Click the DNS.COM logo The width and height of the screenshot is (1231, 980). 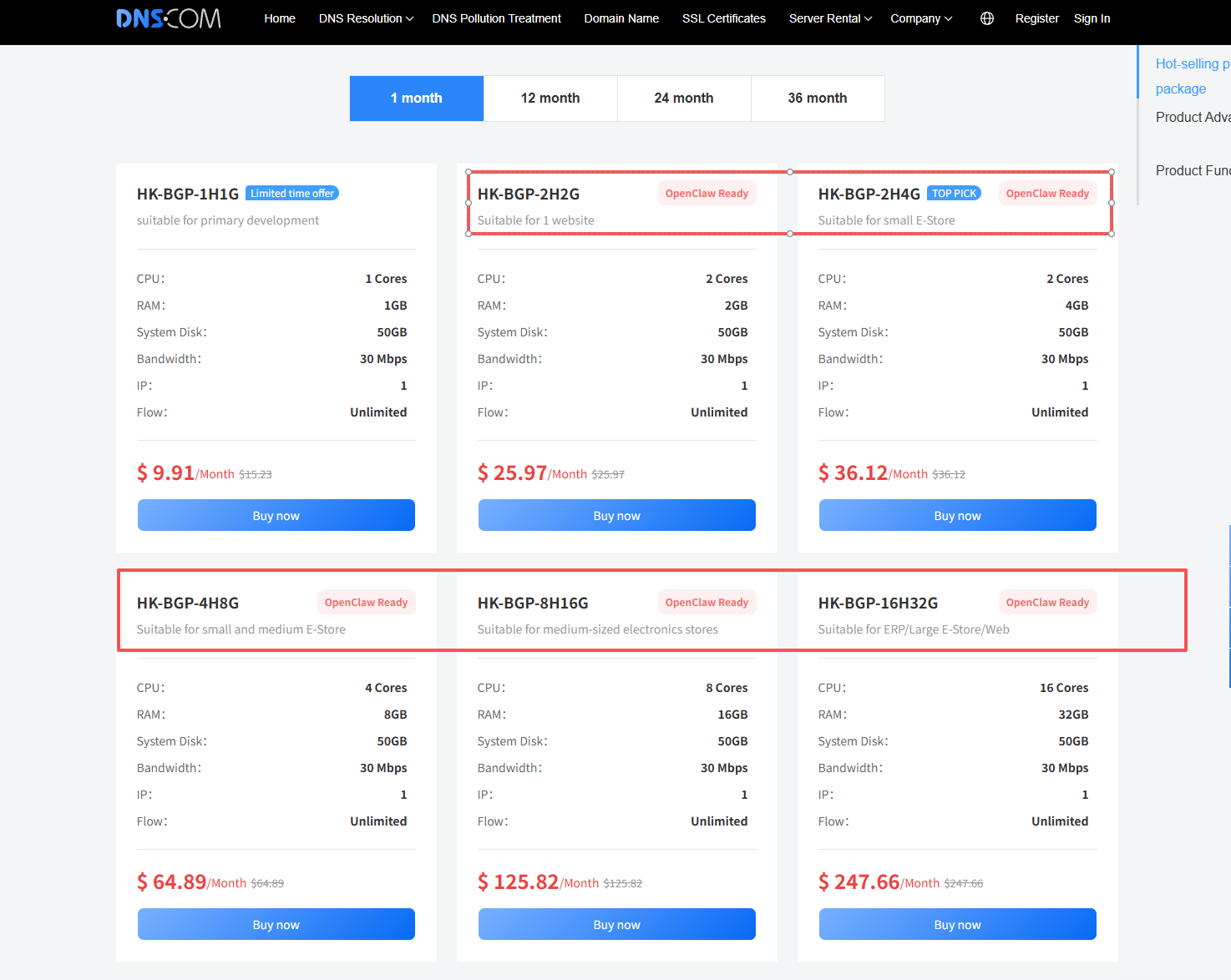pos(168,18)
